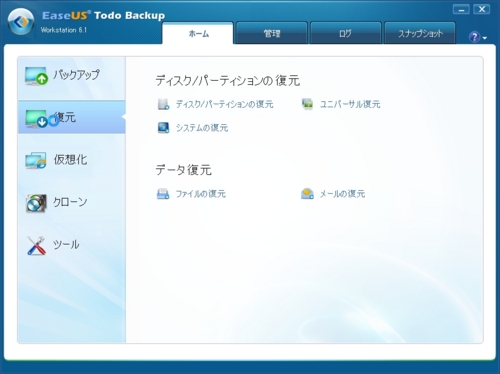This screenshot has height=374, width=500.
Task: Click the Workstation 6.1 version text
Action: coord(63,30)
